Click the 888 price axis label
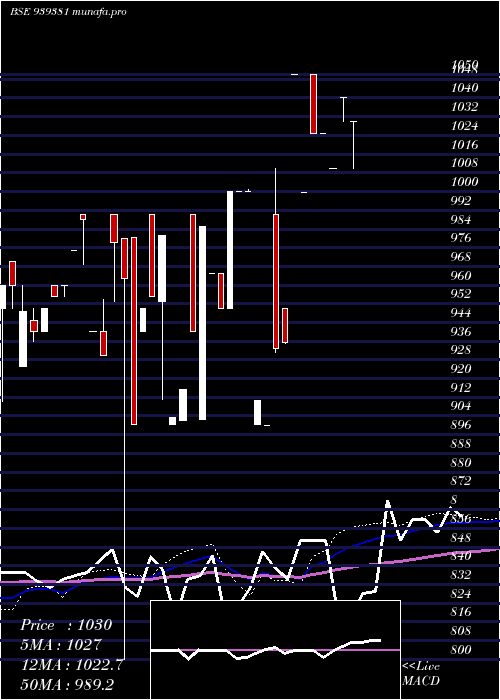The image size is (500, 700). pyautogui.click(x=461, y=444)
